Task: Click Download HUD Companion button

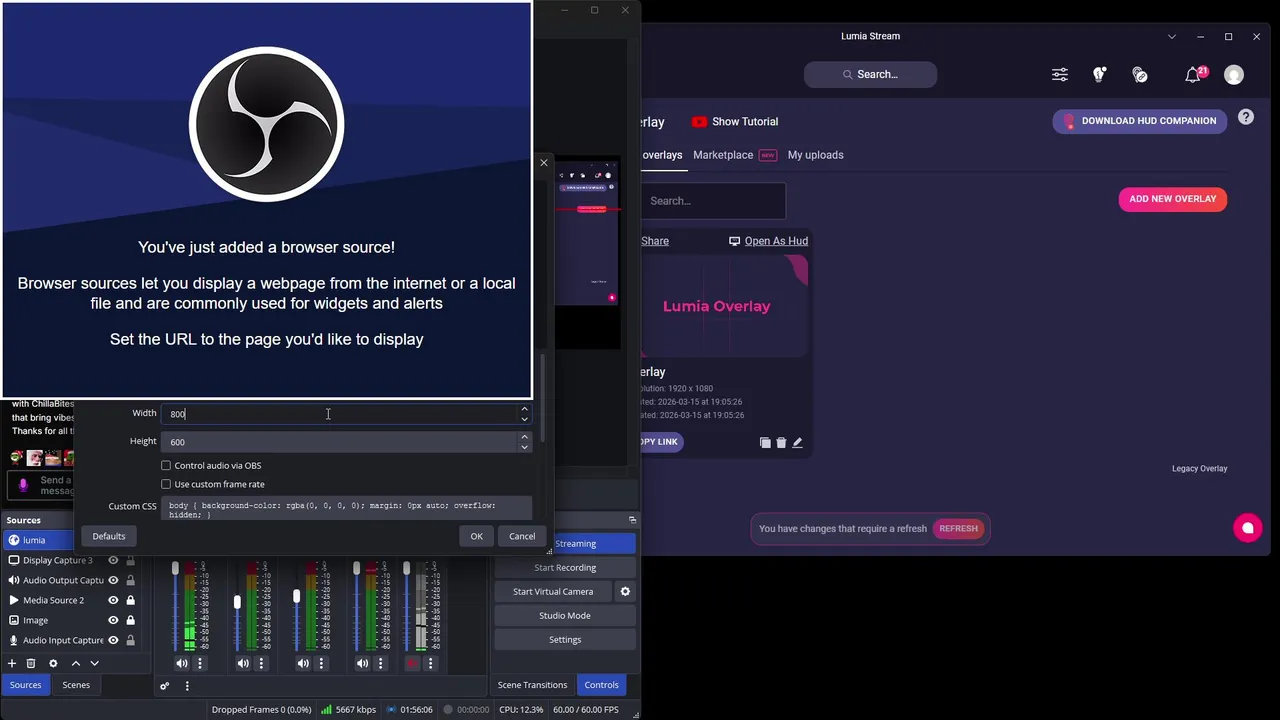Action: (x=1139, y=121)
